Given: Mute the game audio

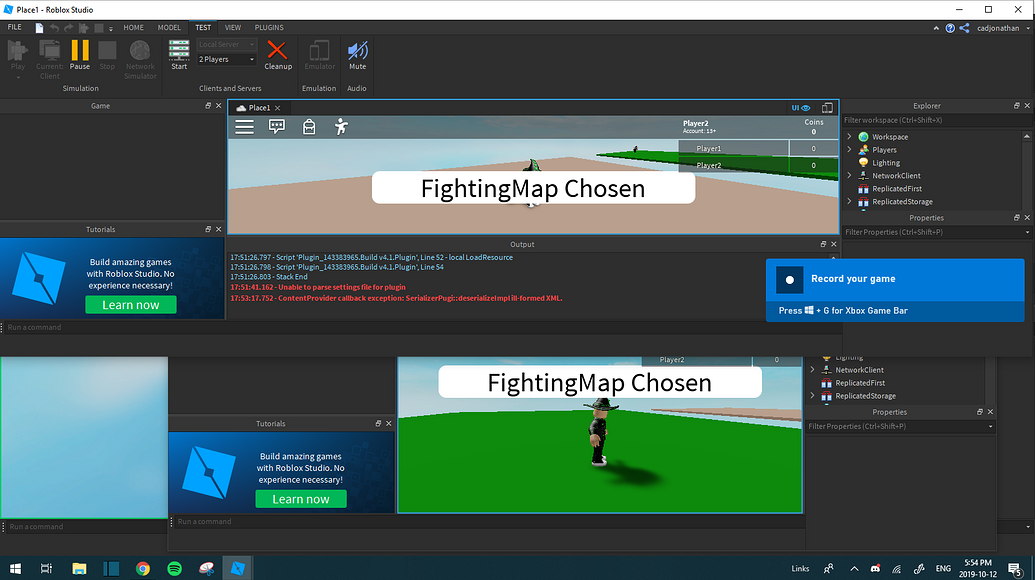Looking at the screenshot, I should (x=357, y=57).
